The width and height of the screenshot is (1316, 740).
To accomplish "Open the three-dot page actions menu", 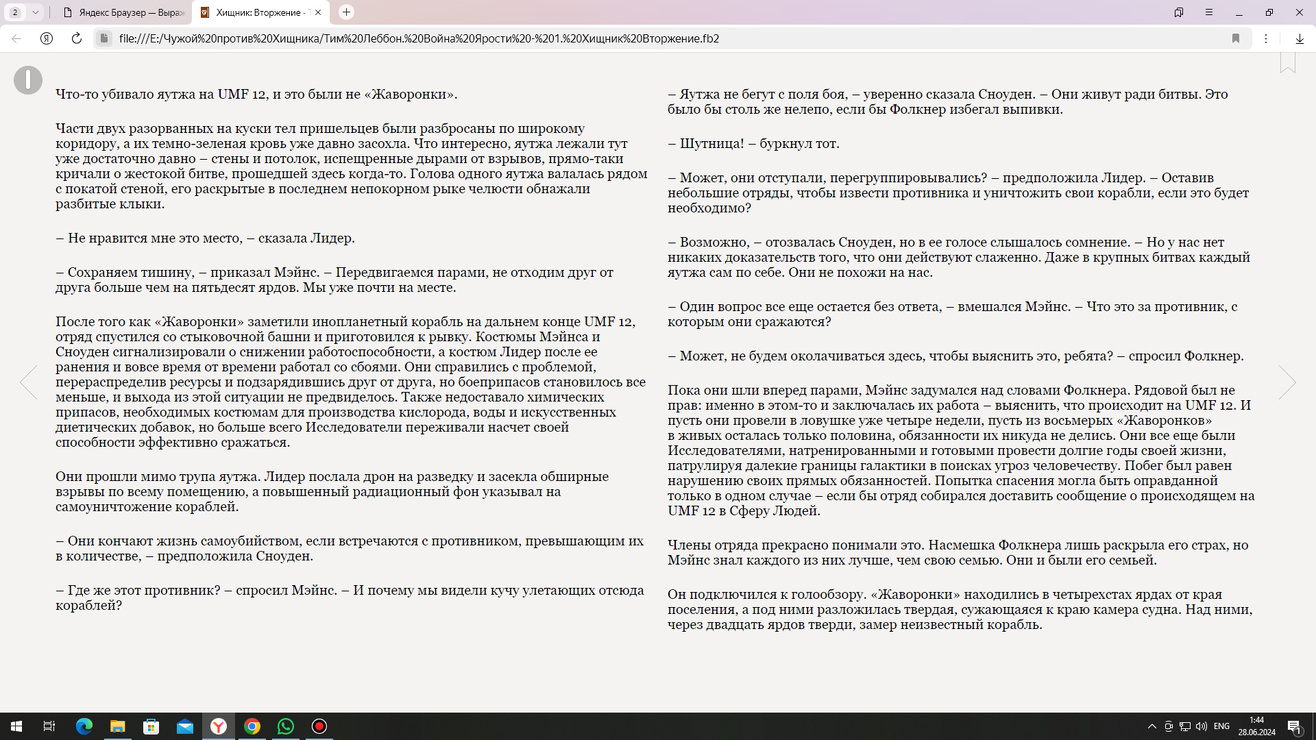I will [x=1266, y=38].
